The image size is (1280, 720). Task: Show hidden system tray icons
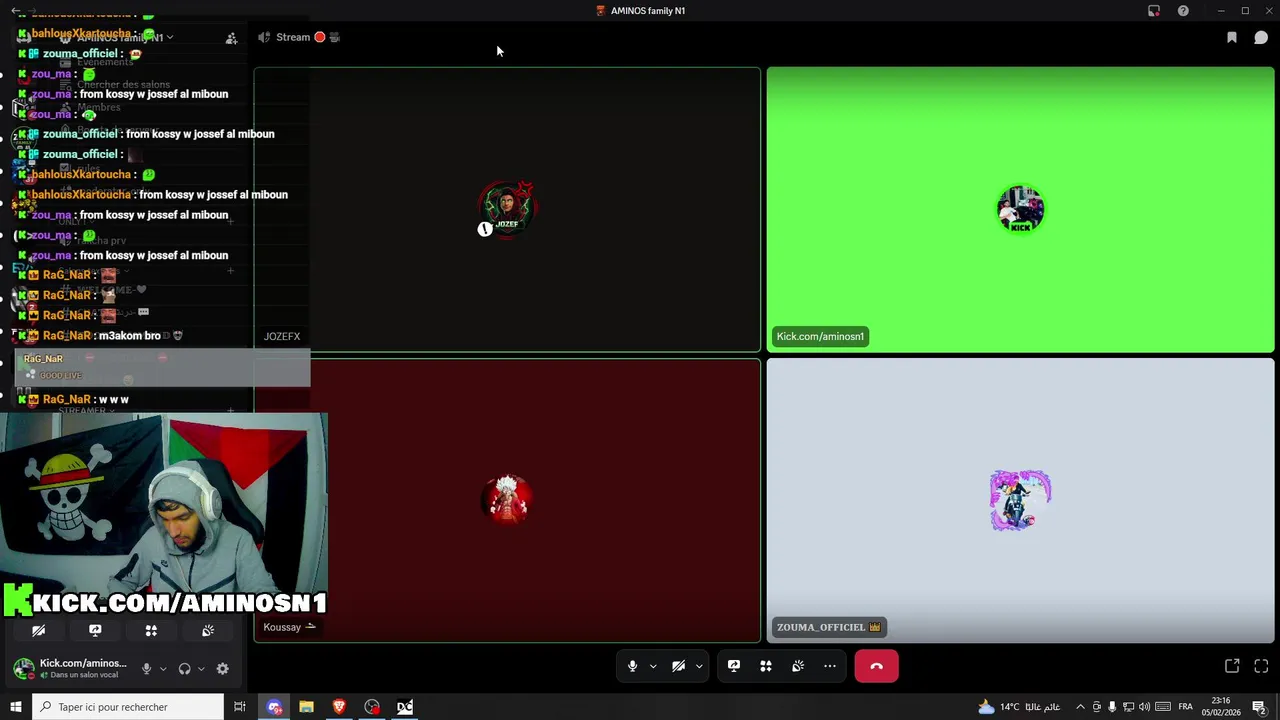1080,707
